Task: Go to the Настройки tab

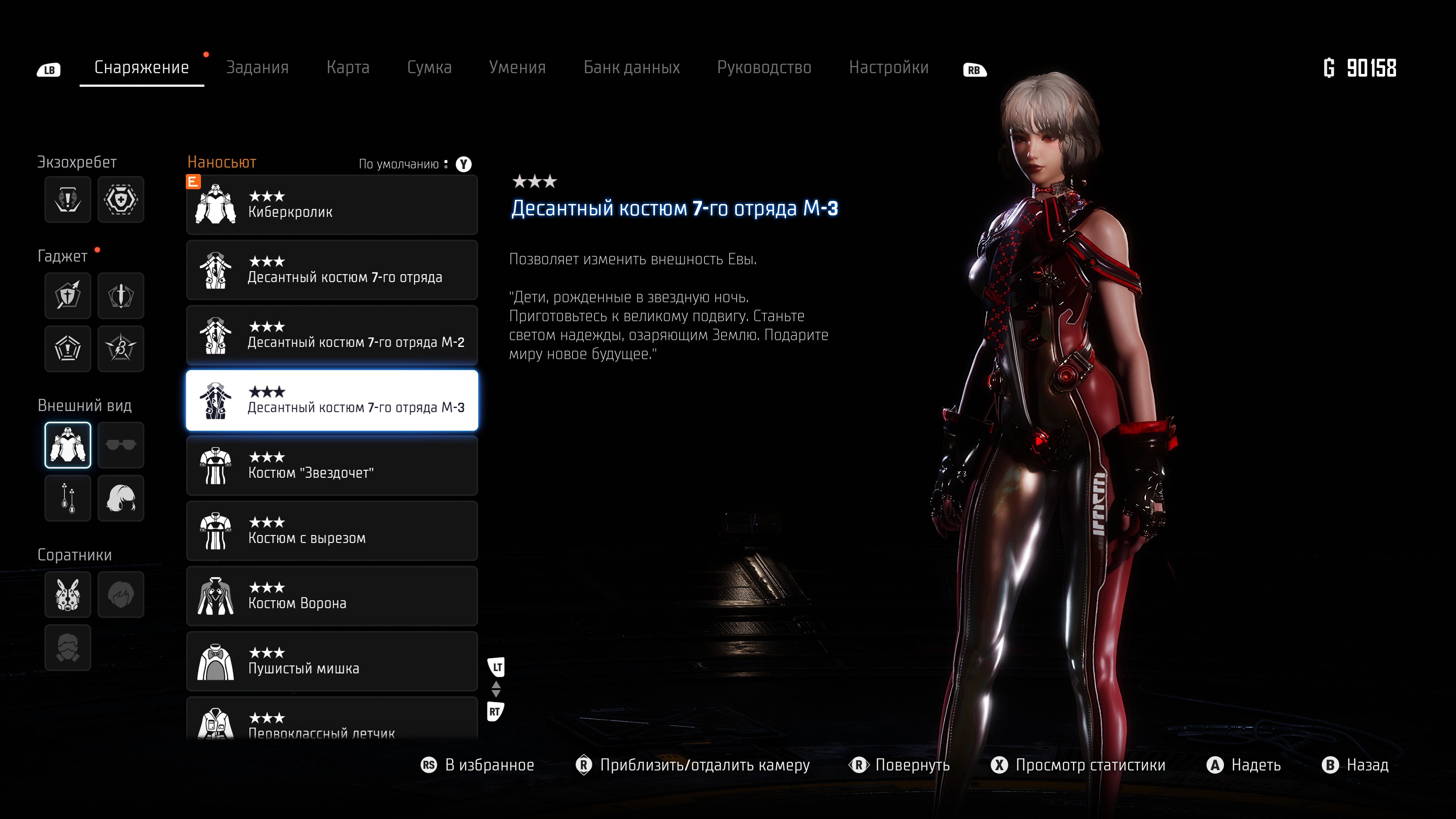Action: click(888, 68)
